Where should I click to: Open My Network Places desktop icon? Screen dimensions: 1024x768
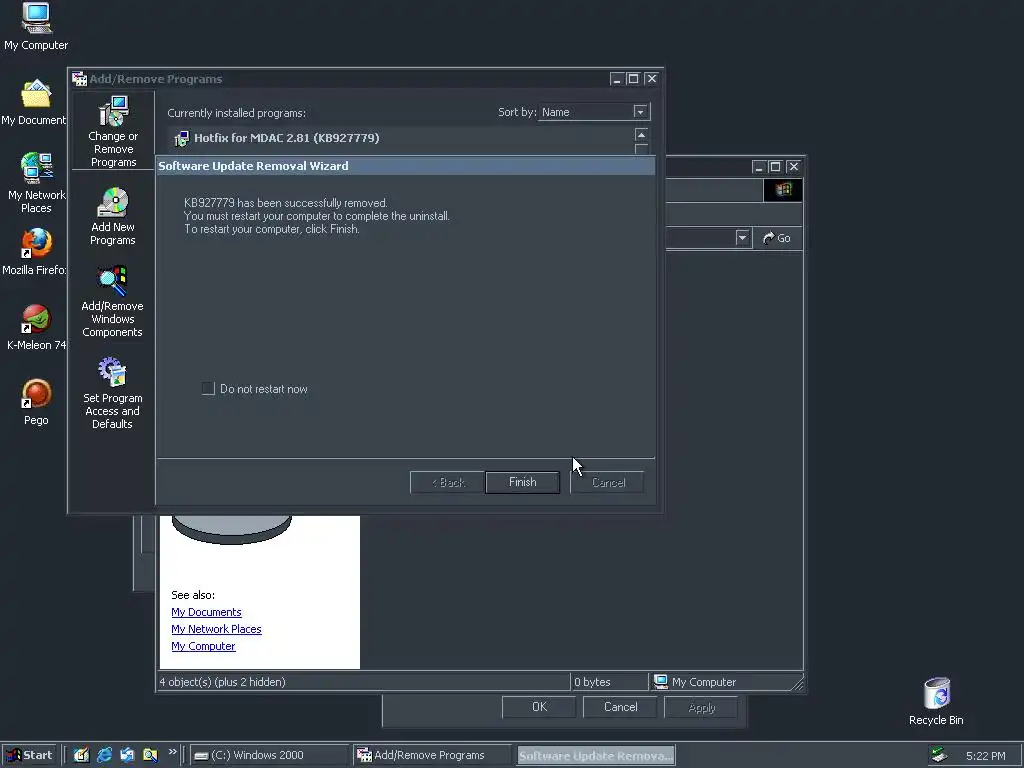(36, 183)
